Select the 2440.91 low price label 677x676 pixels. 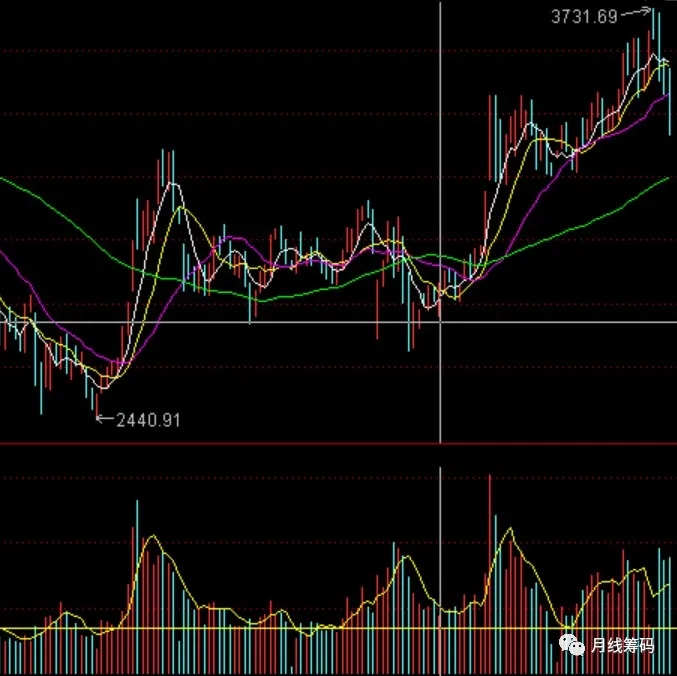click(x=148, y=421)
